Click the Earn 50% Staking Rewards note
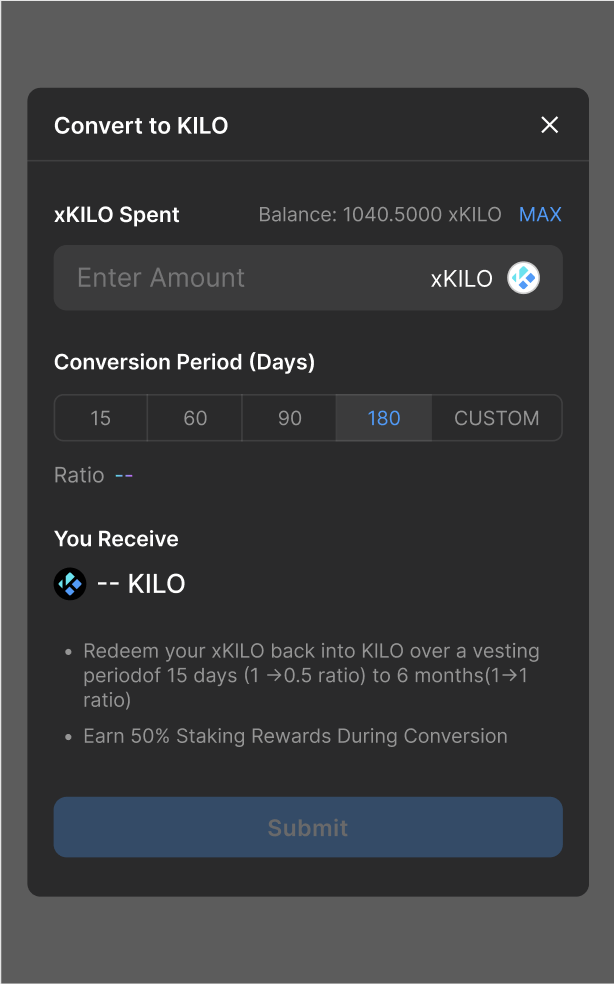This screenshot has height=984, width=614. [295, 736]
